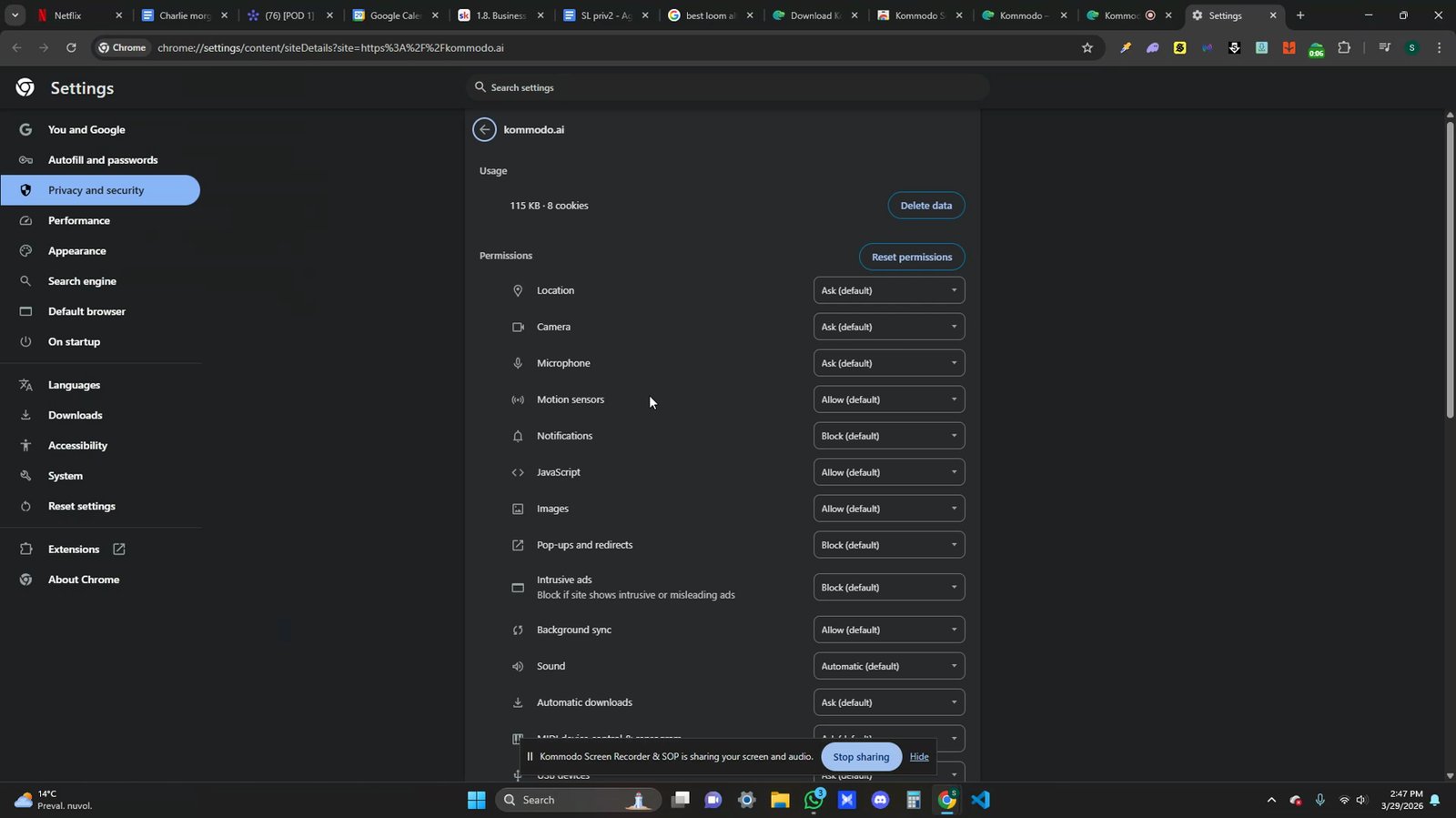
Task: Hide the screen sharing notification bar
Action: pyautogui.click(x=919, y=757)
